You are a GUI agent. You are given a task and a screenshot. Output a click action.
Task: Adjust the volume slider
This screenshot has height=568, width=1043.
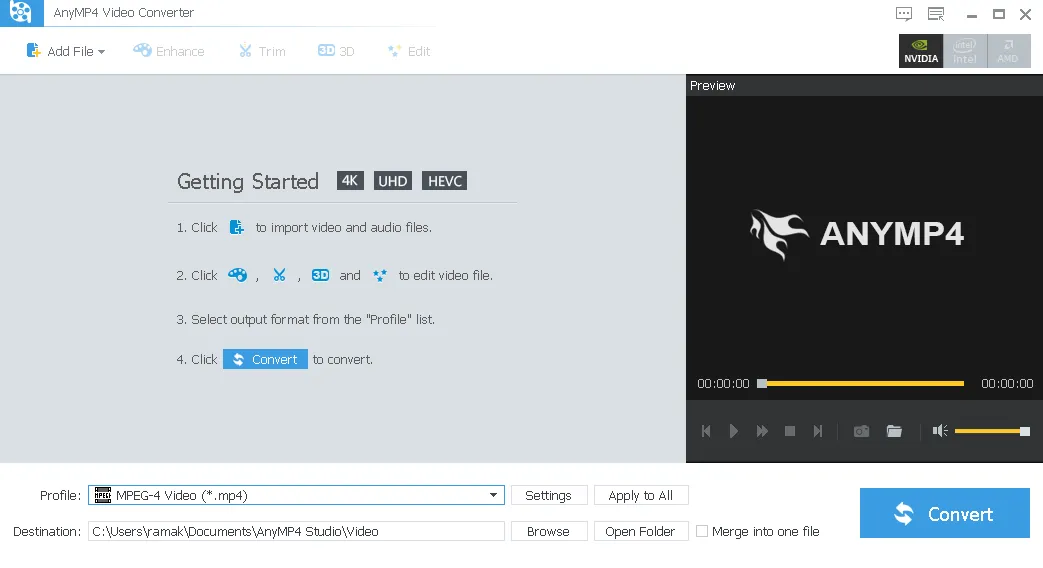pos(990,431)
